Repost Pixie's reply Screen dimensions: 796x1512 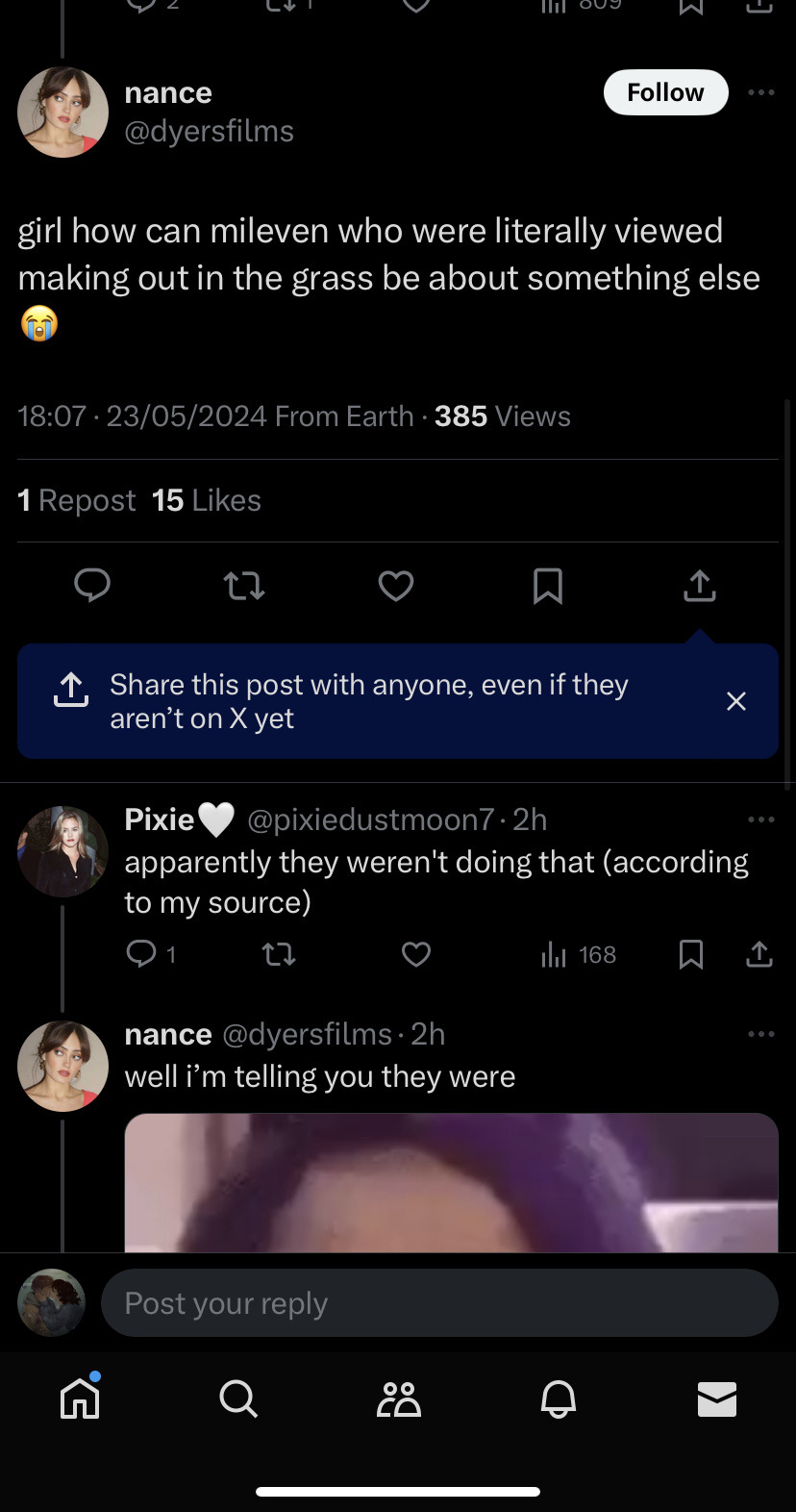coord(279,954)
